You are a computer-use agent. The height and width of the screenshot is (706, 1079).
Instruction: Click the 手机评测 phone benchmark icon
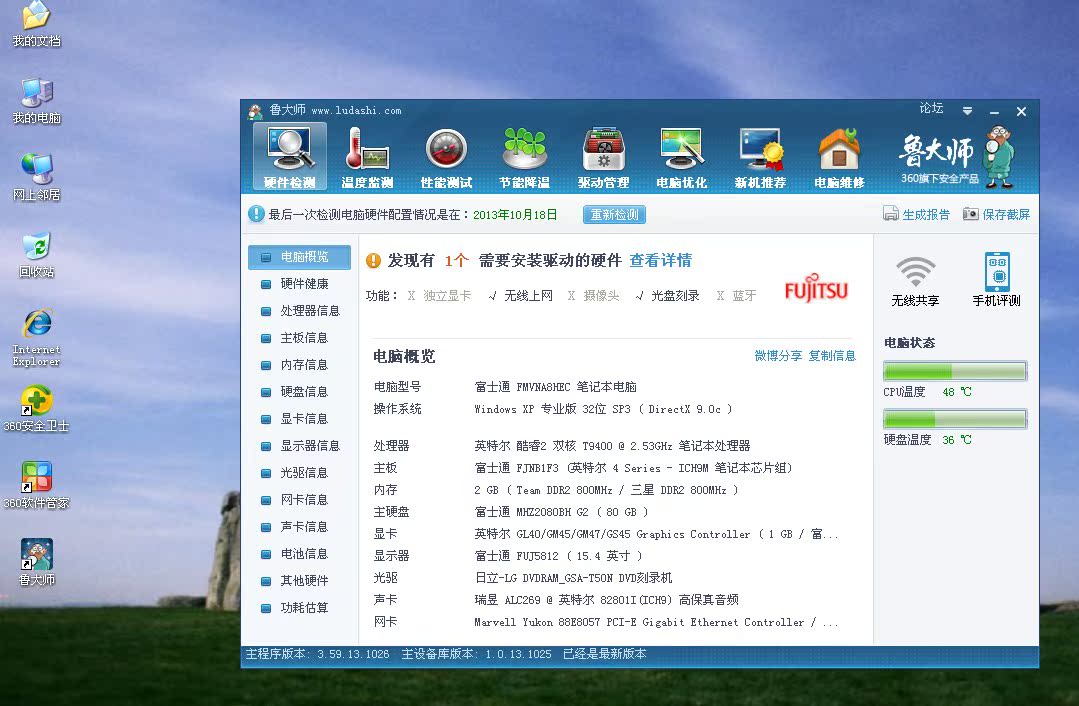click(996, 281)
